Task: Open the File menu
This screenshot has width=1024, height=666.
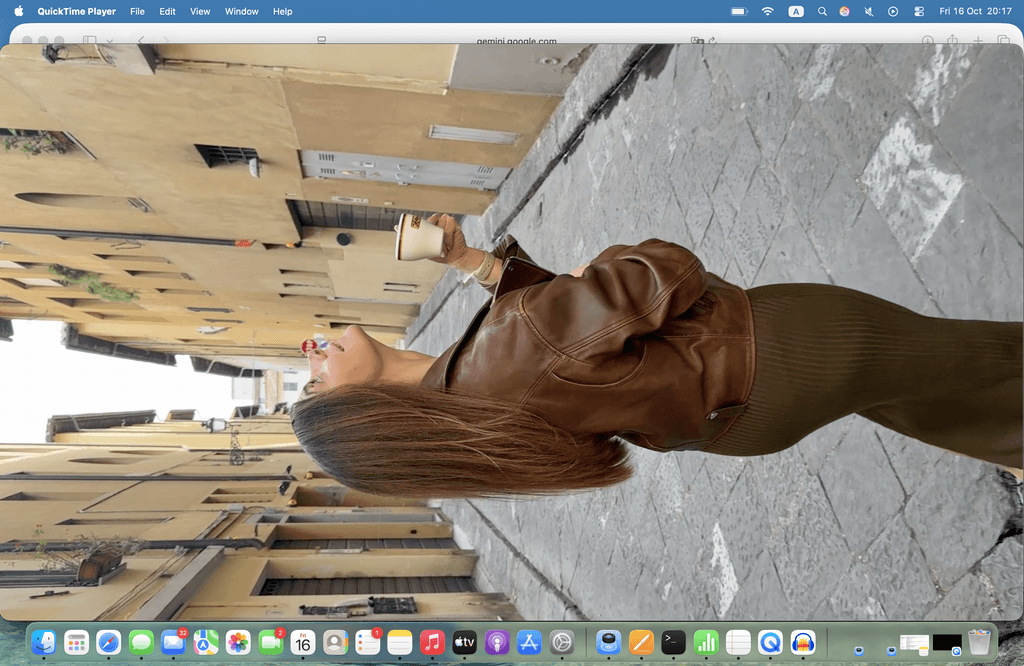Action: 137,11
